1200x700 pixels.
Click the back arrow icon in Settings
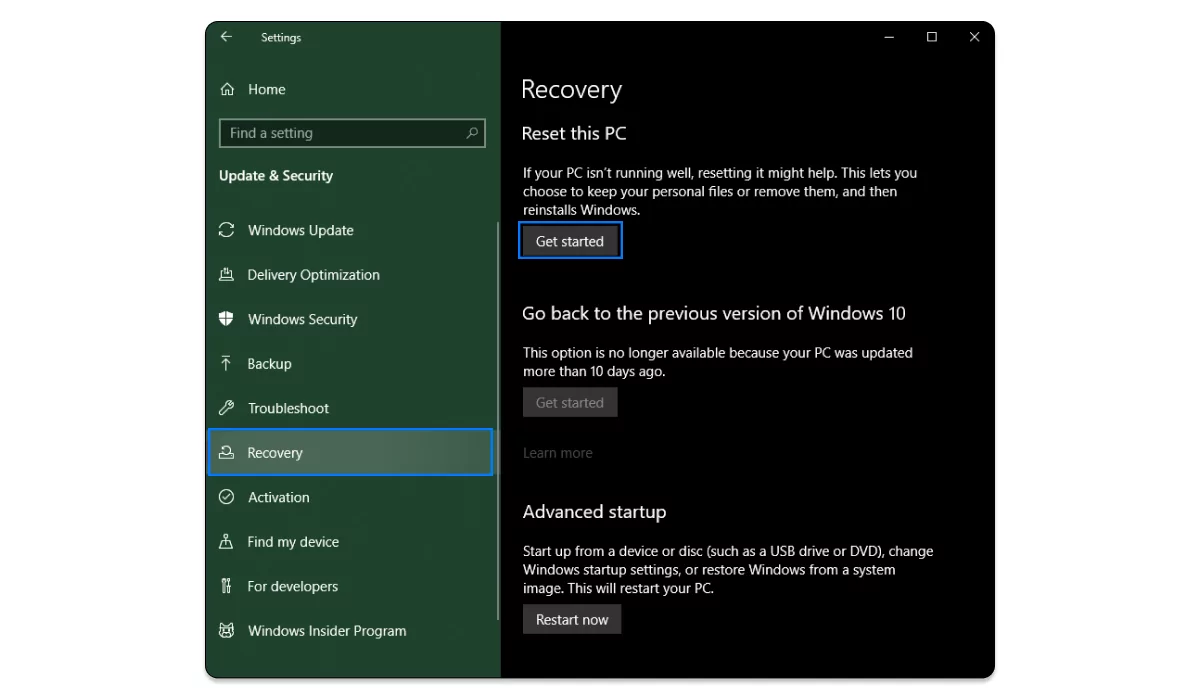(x=226, y=37)
